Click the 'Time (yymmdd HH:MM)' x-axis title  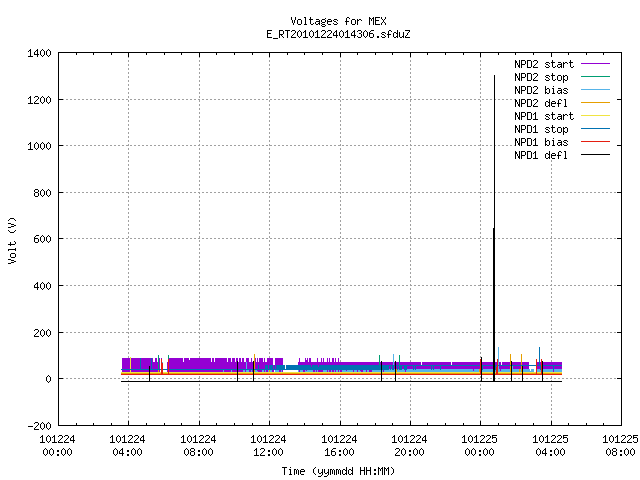tap(338, 471)
